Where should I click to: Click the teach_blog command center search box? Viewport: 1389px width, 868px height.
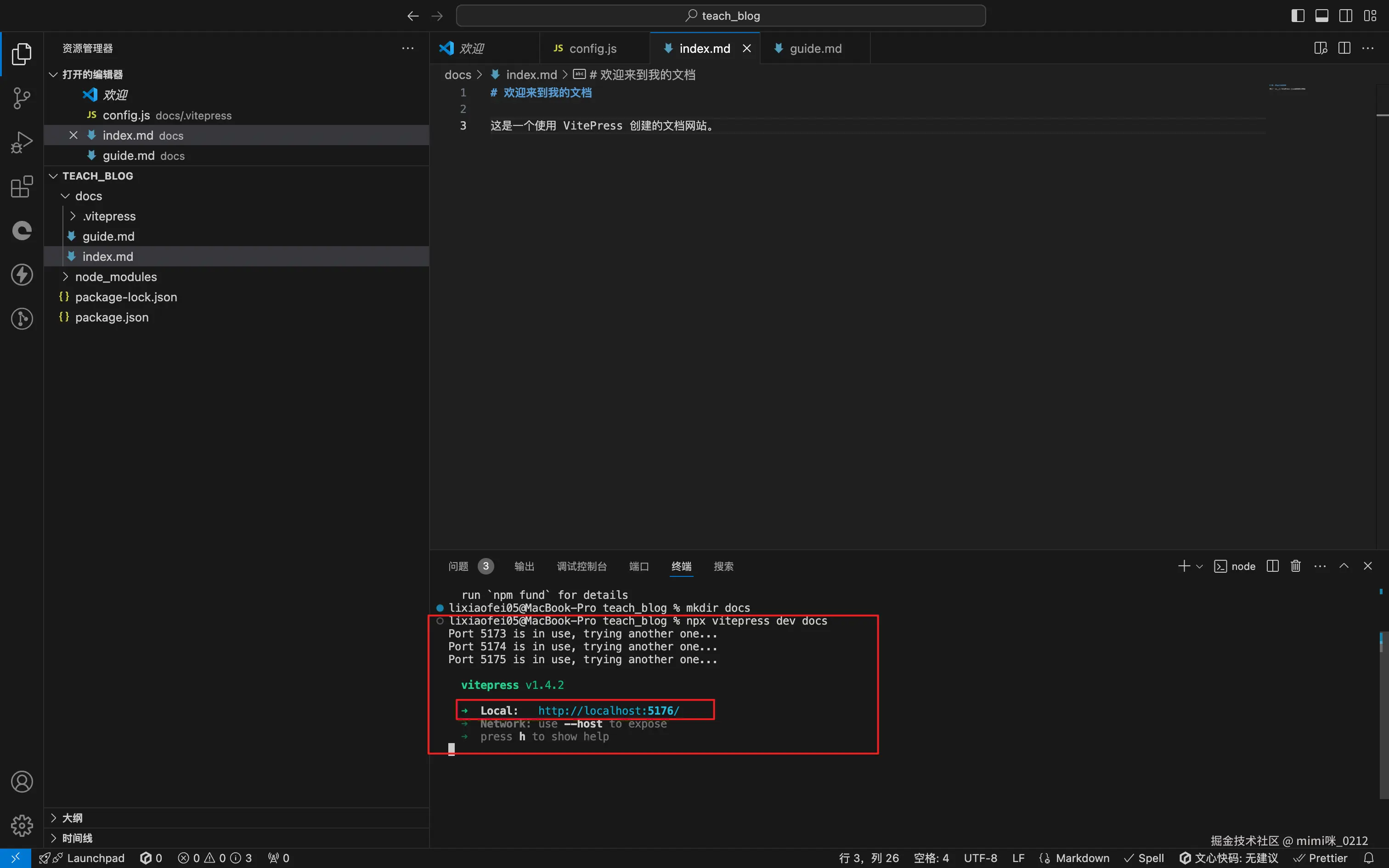click(x=720, y=16)
